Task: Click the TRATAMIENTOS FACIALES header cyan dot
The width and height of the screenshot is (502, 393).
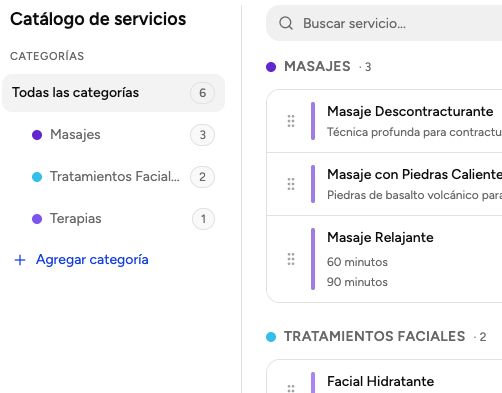Action: click(271, 337)
